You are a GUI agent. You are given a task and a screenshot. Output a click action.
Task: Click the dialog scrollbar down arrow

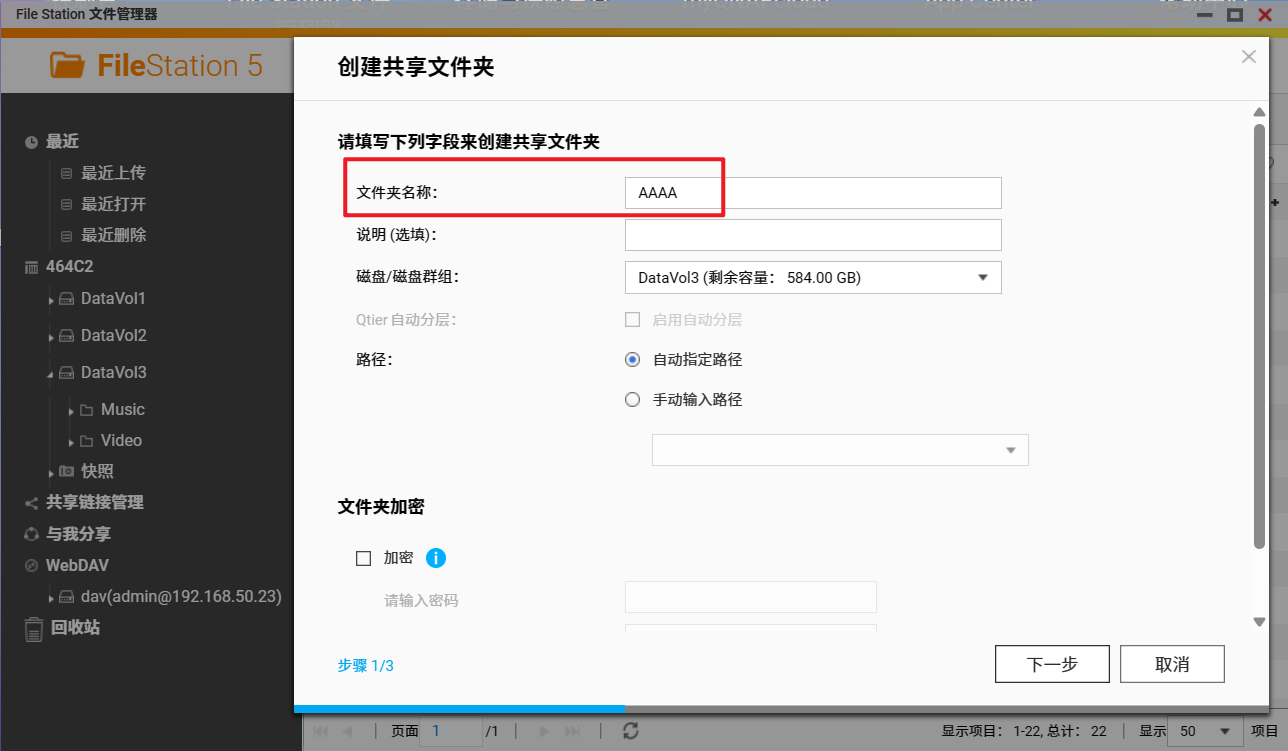[x=1259, y=622]
